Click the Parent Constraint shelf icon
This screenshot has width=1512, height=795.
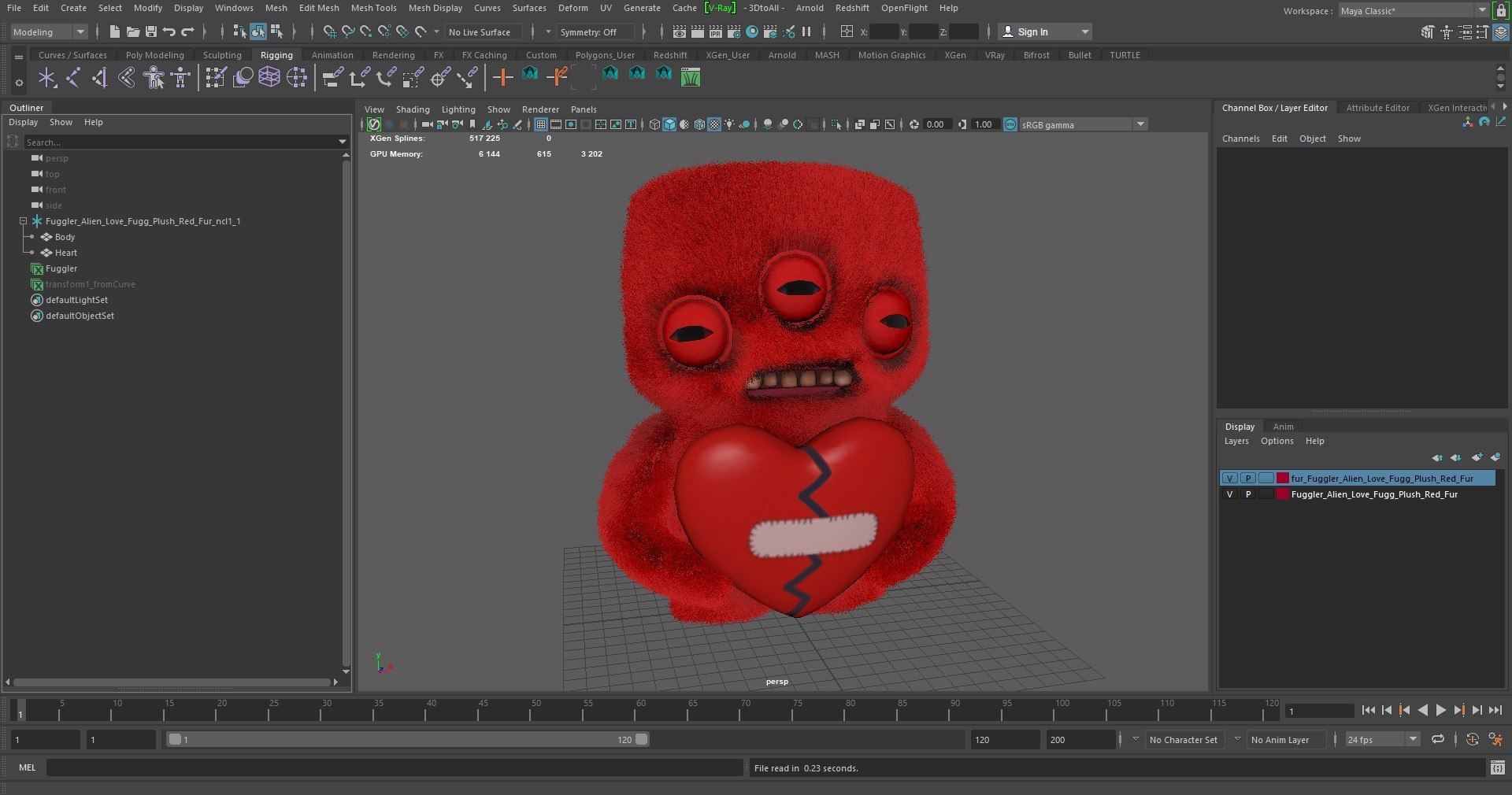(x=332, y=77)
